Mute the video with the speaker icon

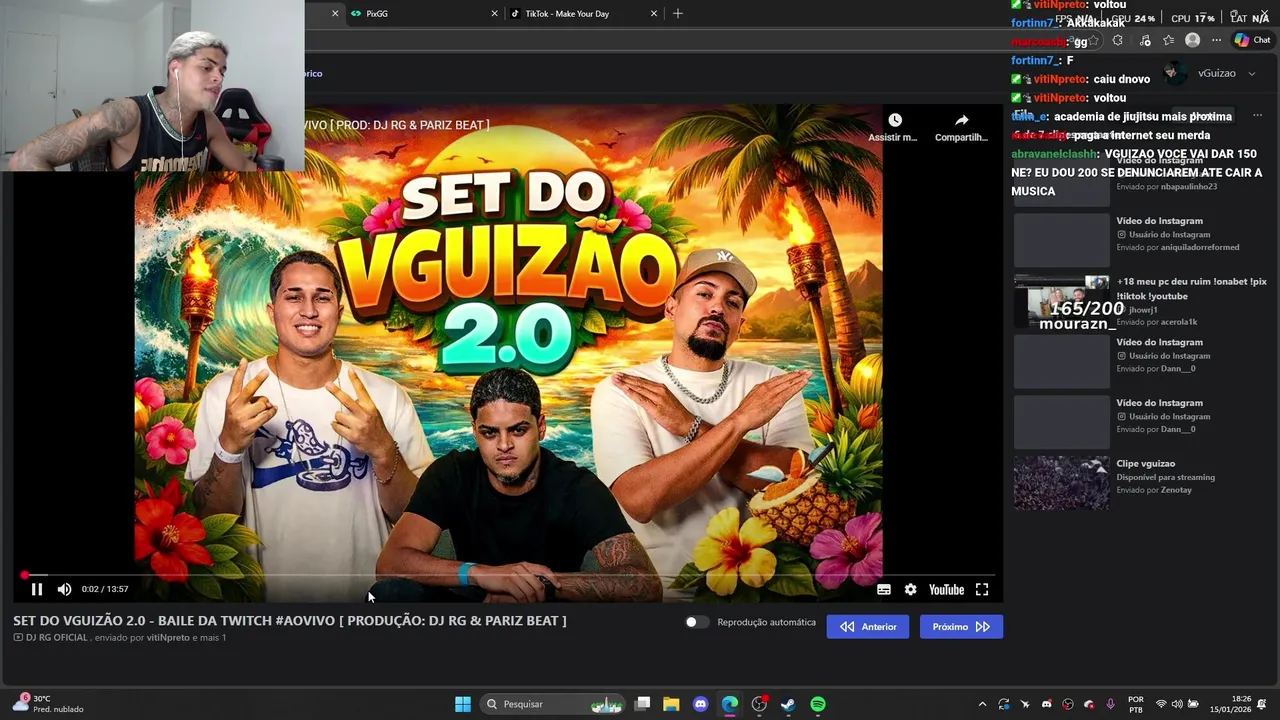[64, 589]
